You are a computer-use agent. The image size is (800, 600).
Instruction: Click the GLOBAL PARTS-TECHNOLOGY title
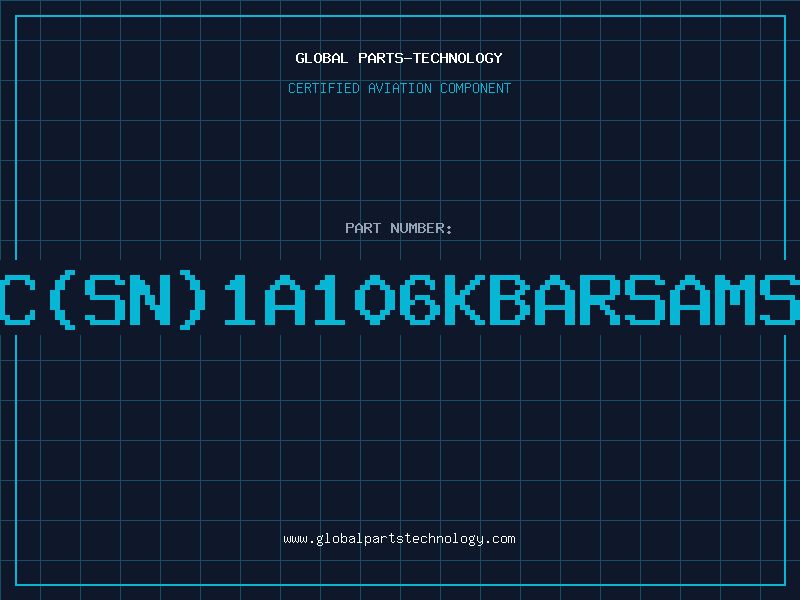click(399, 58)
